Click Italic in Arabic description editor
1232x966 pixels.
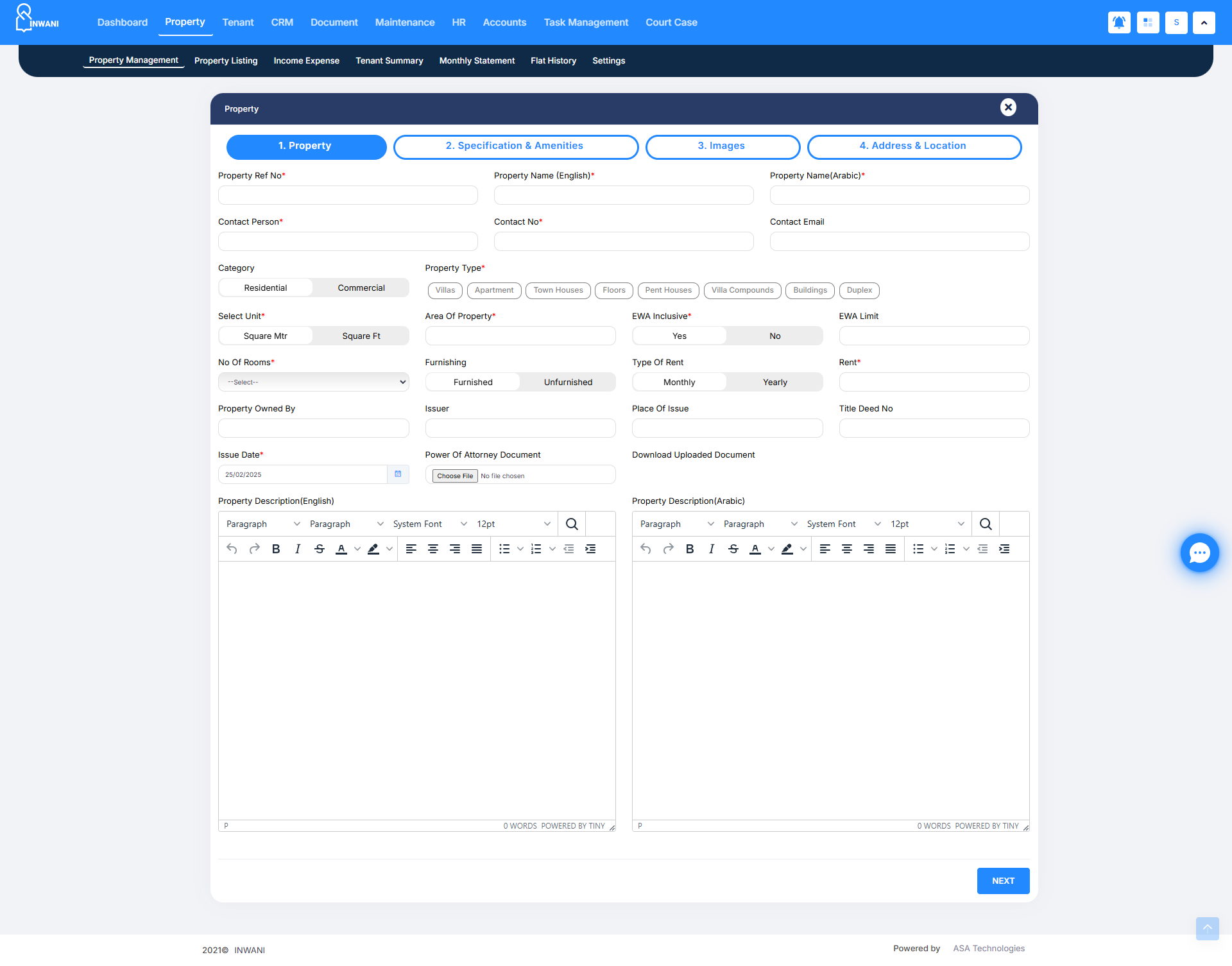pyautogui.click(x=712, y=549)
